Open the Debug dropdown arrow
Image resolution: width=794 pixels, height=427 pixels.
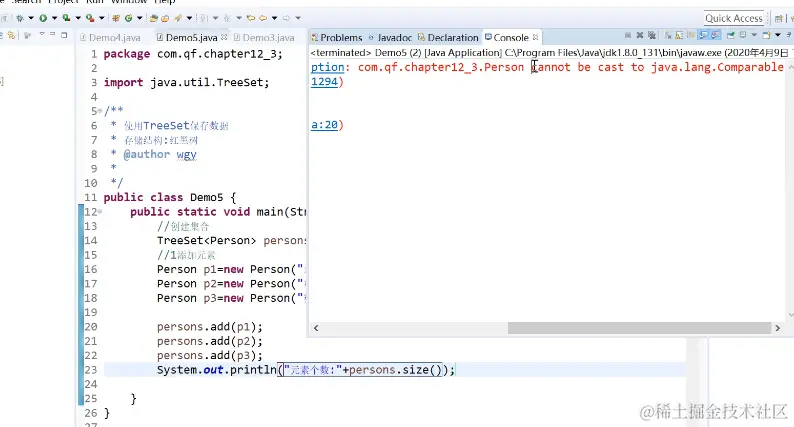(31, 18)
